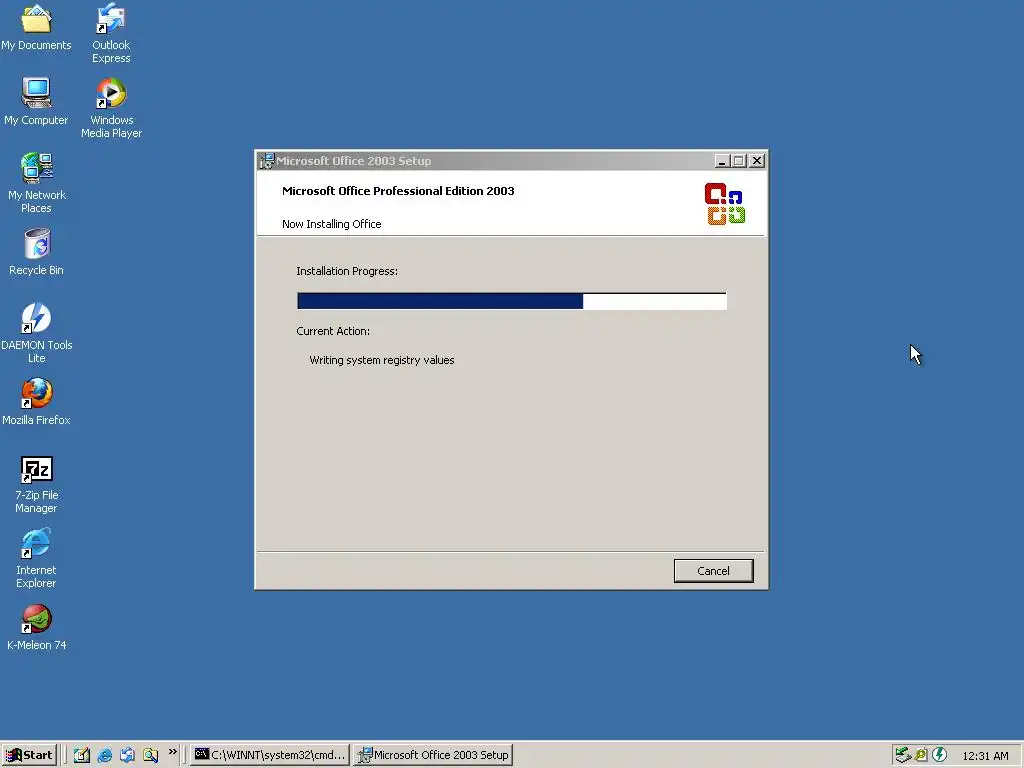Close the Office 2003 Setup window

(757, 161)
